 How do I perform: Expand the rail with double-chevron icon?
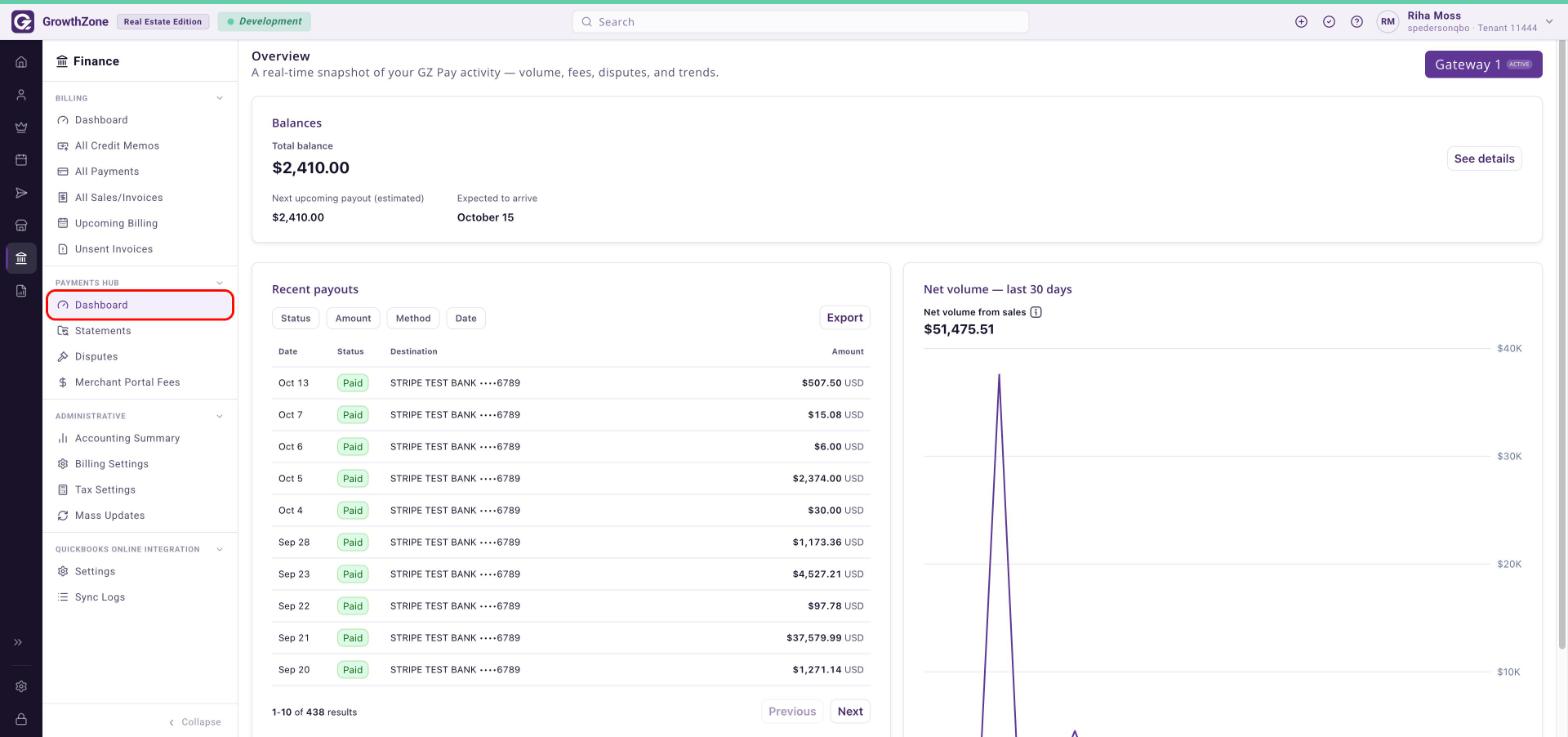(x=18, y=643)
